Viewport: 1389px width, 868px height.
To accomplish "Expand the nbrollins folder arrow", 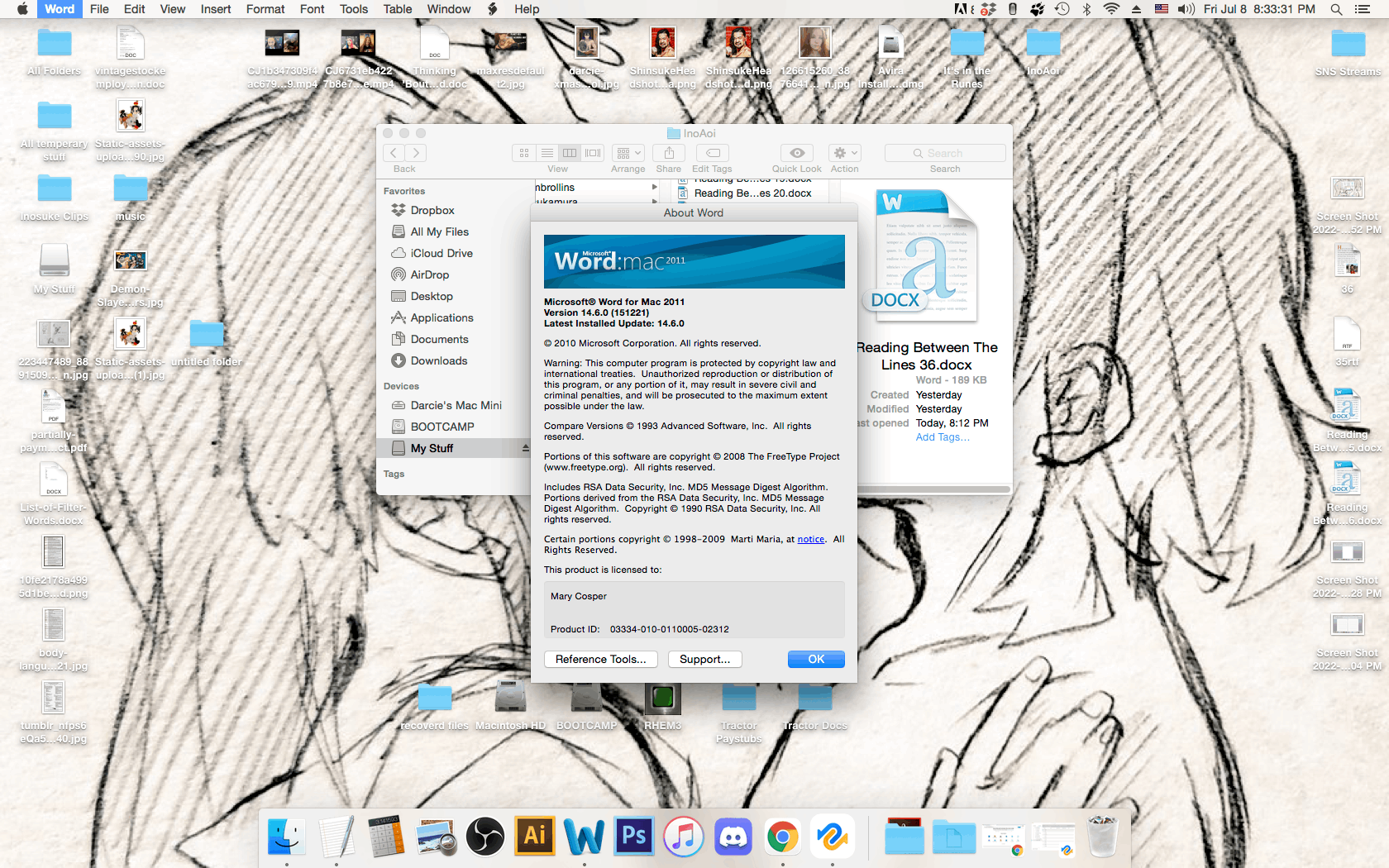I will 655,188.
